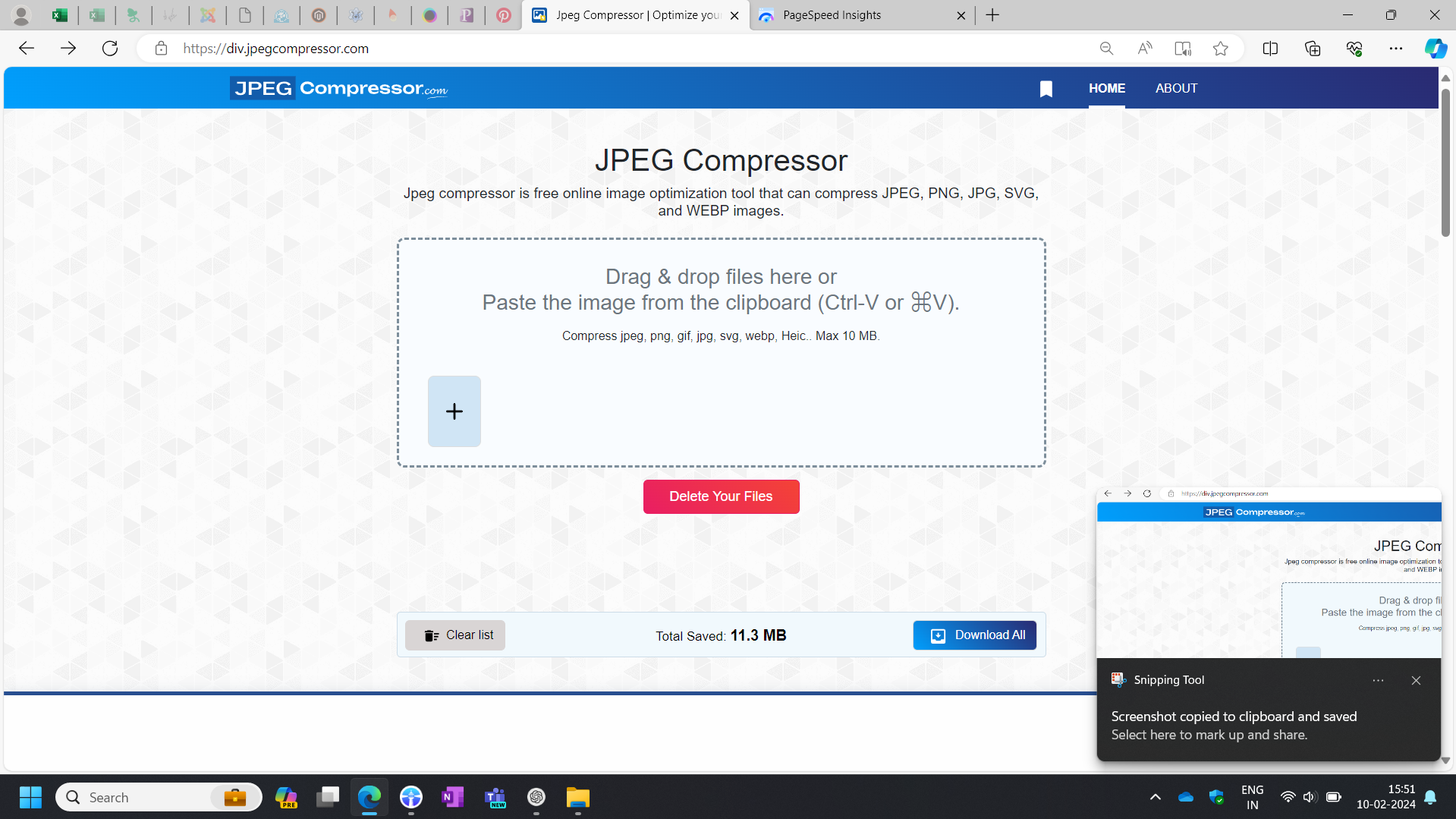This screenshot has height=819, width=1456.
Task: Click the bookmark icon in site header
Action: pyautogui.click(x=1046, y=89)
